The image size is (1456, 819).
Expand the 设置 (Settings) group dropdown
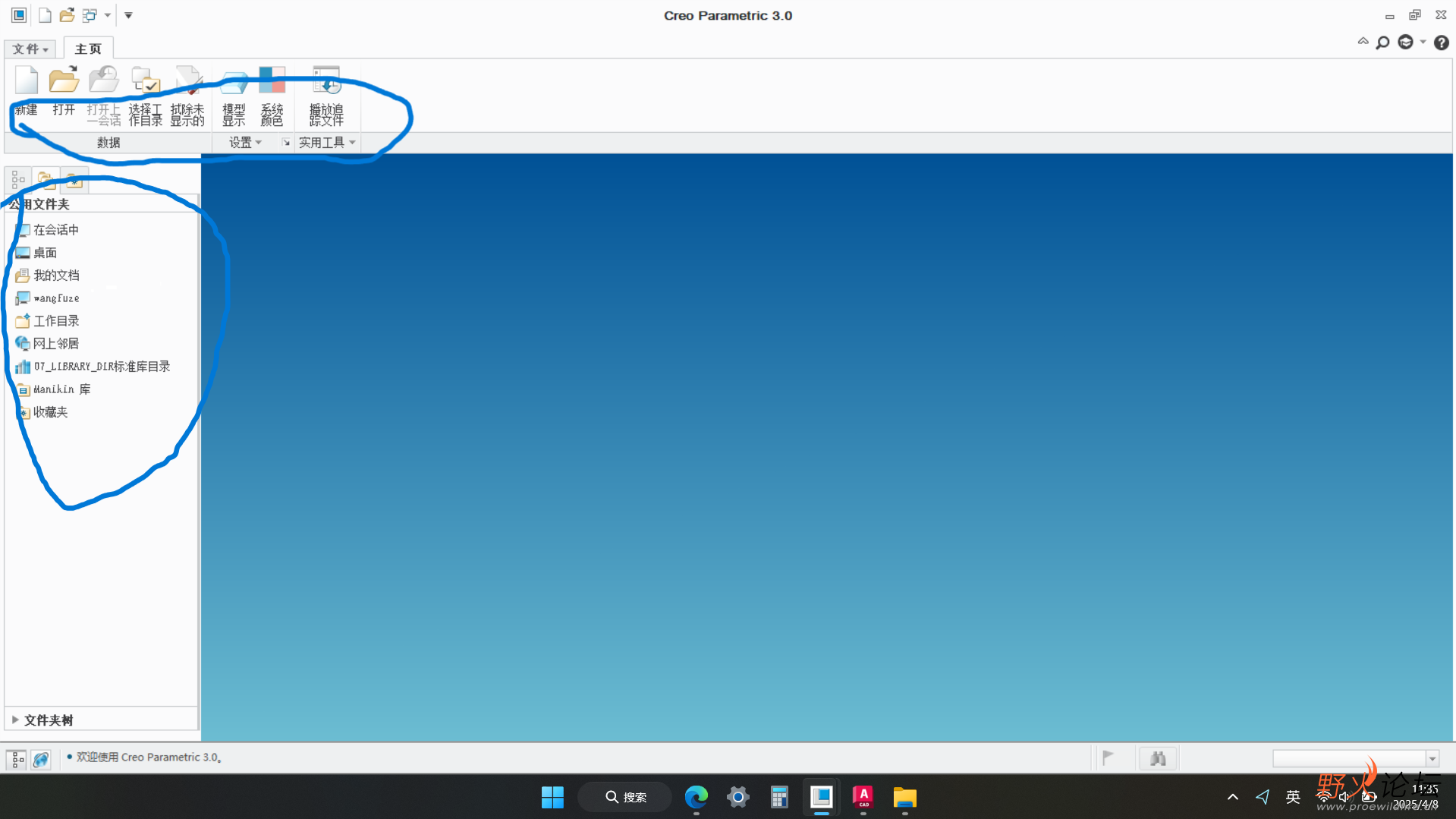[245, 143]
